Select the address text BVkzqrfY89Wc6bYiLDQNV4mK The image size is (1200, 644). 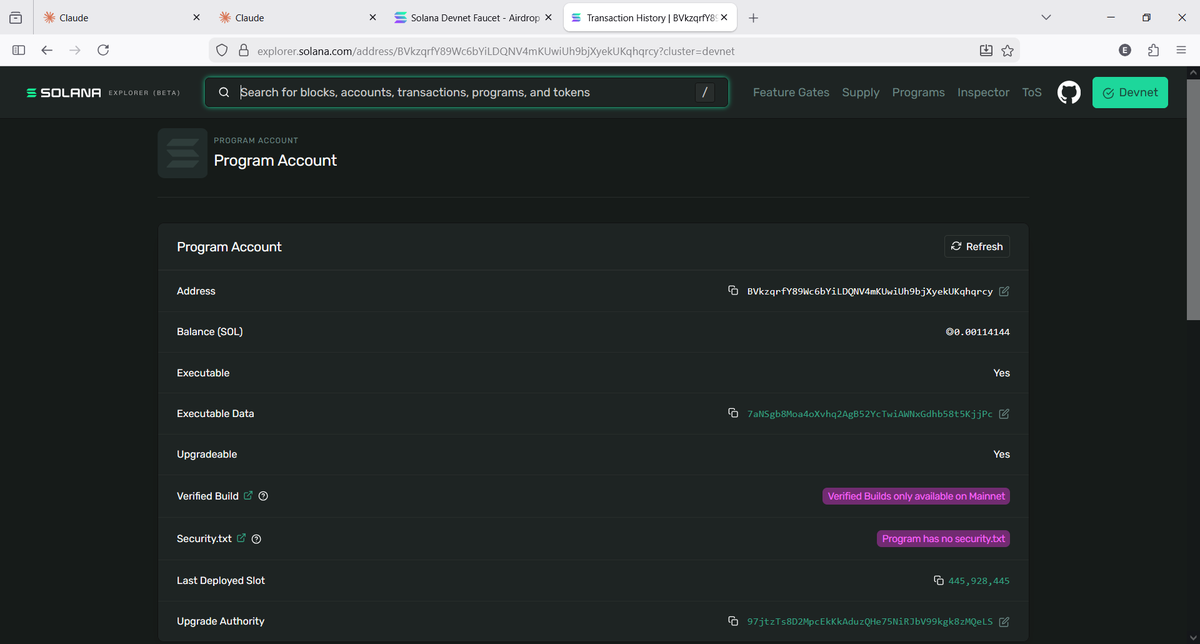click(x=870, y=291)
